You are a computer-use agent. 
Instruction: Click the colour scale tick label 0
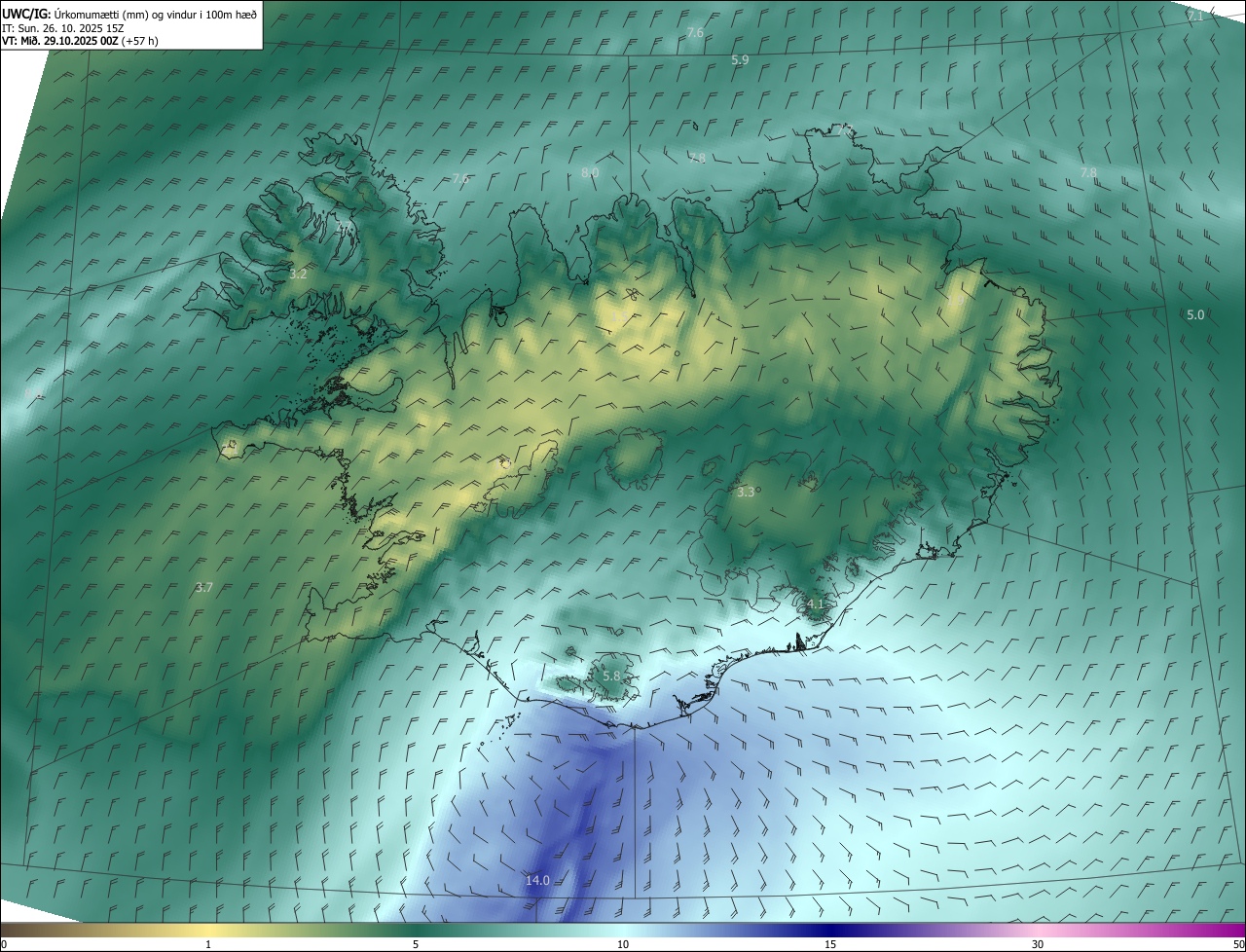tap(4, 945)
